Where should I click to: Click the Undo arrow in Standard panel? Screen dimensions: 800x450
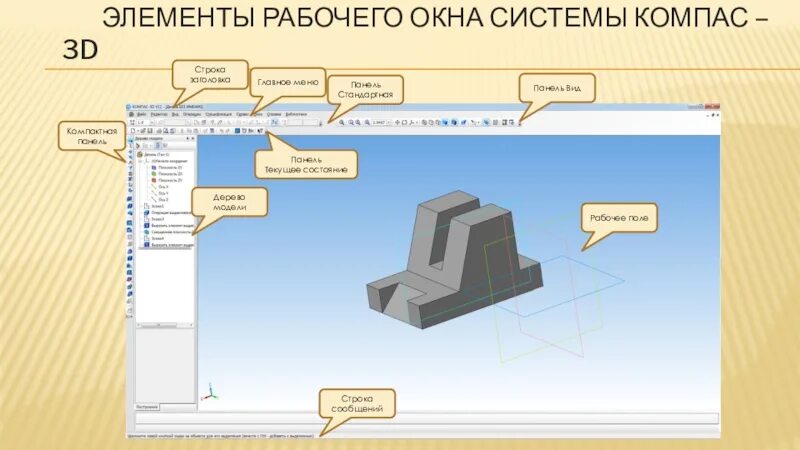point(222,131)
